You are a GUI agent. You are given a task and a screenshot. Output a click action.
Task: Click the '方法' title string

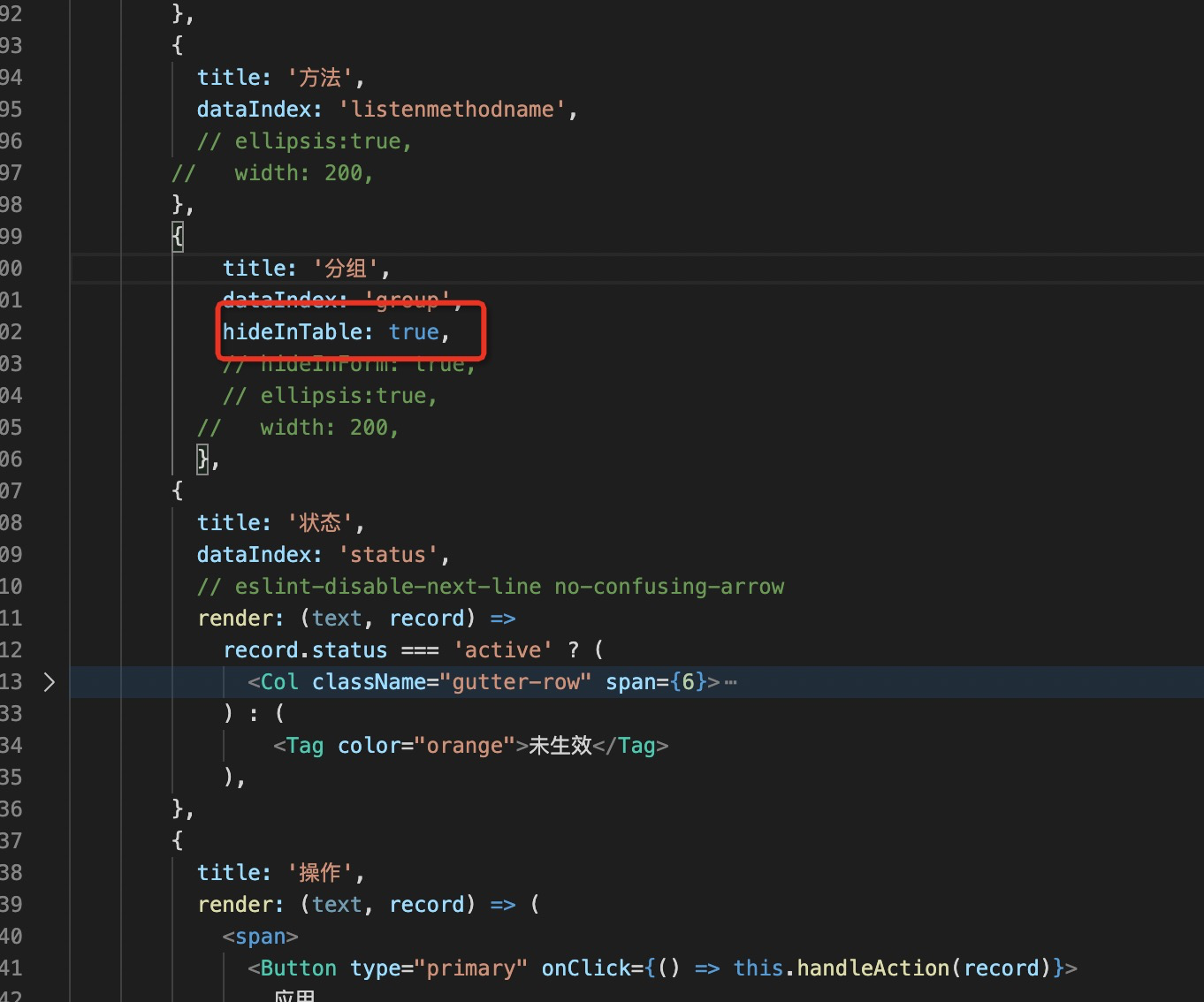click(x=321, y=77)
